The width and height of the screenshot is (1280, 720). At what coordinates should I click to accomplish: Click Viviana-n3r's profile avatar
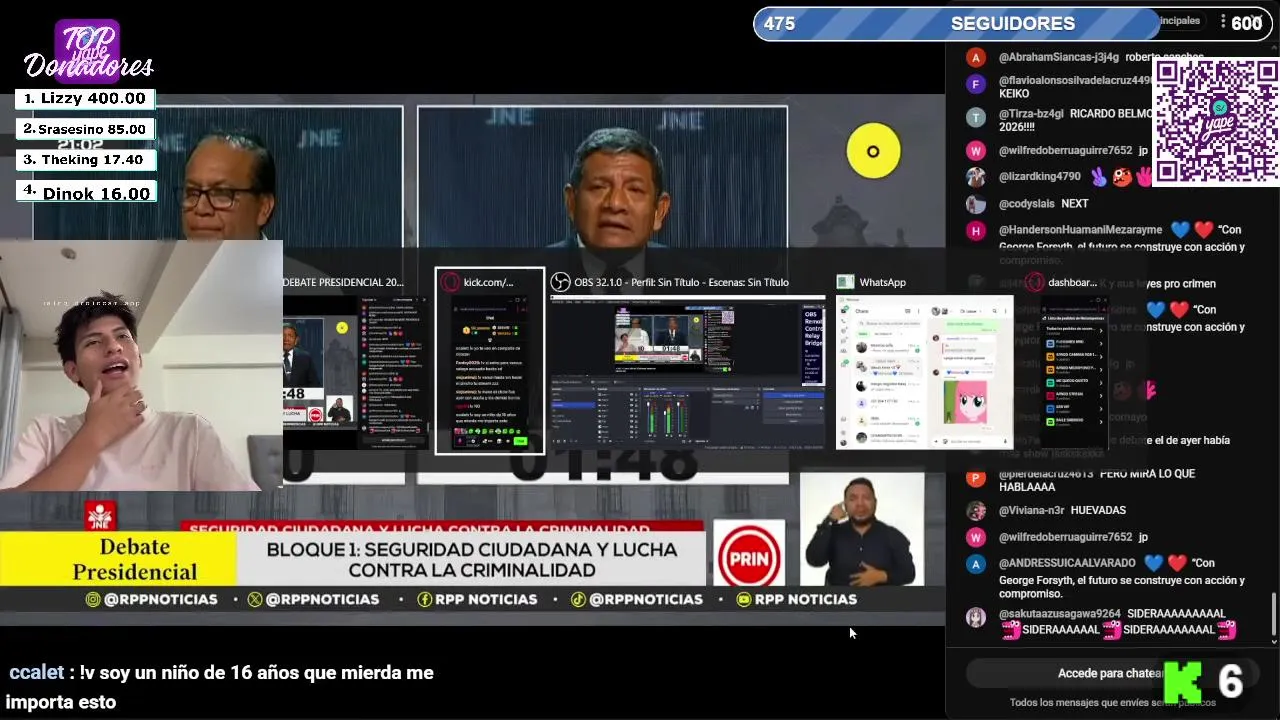pyautogui.click(x=976, y=510)
